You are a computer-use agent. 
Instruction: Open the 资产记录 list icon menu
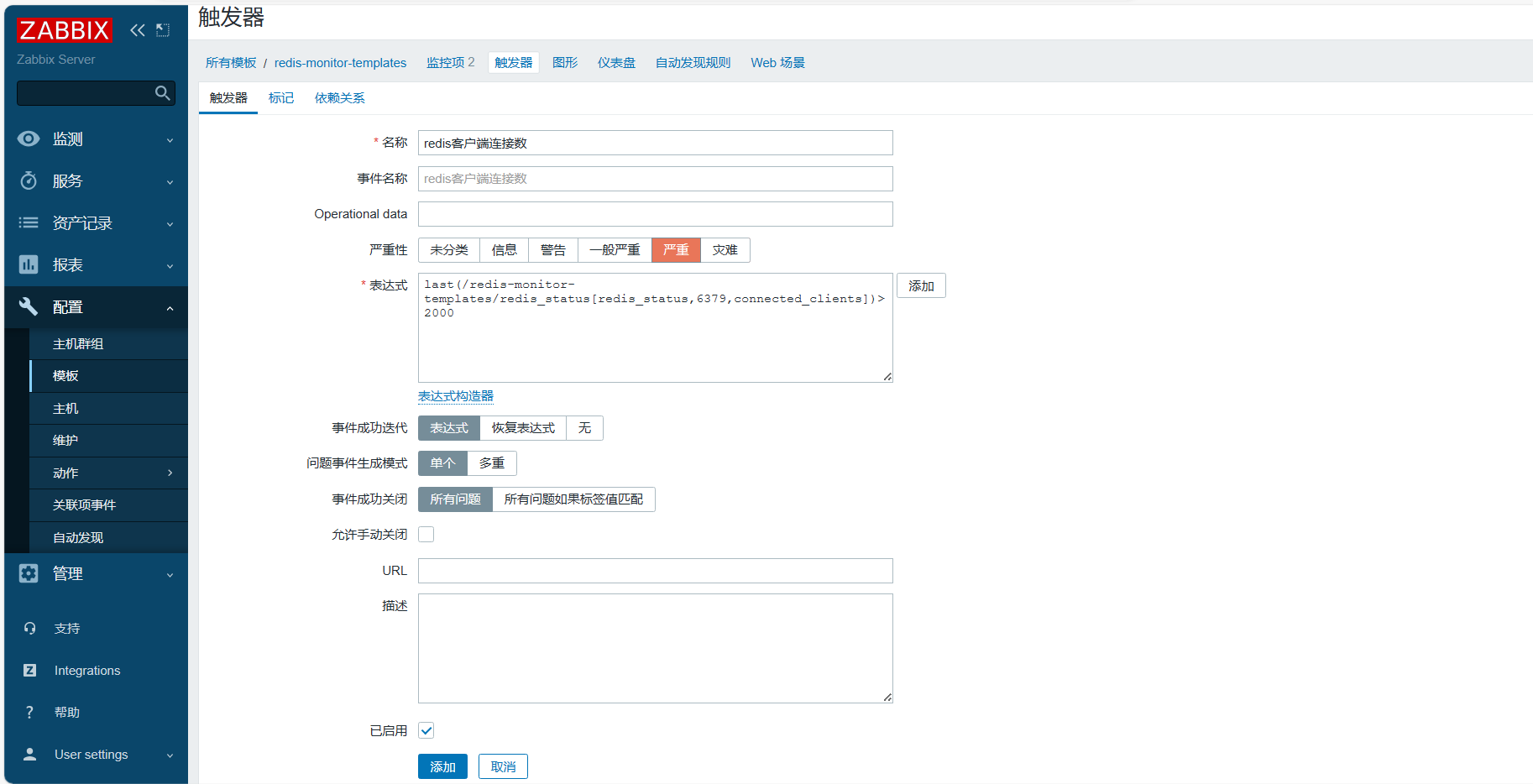click(29, 223)
